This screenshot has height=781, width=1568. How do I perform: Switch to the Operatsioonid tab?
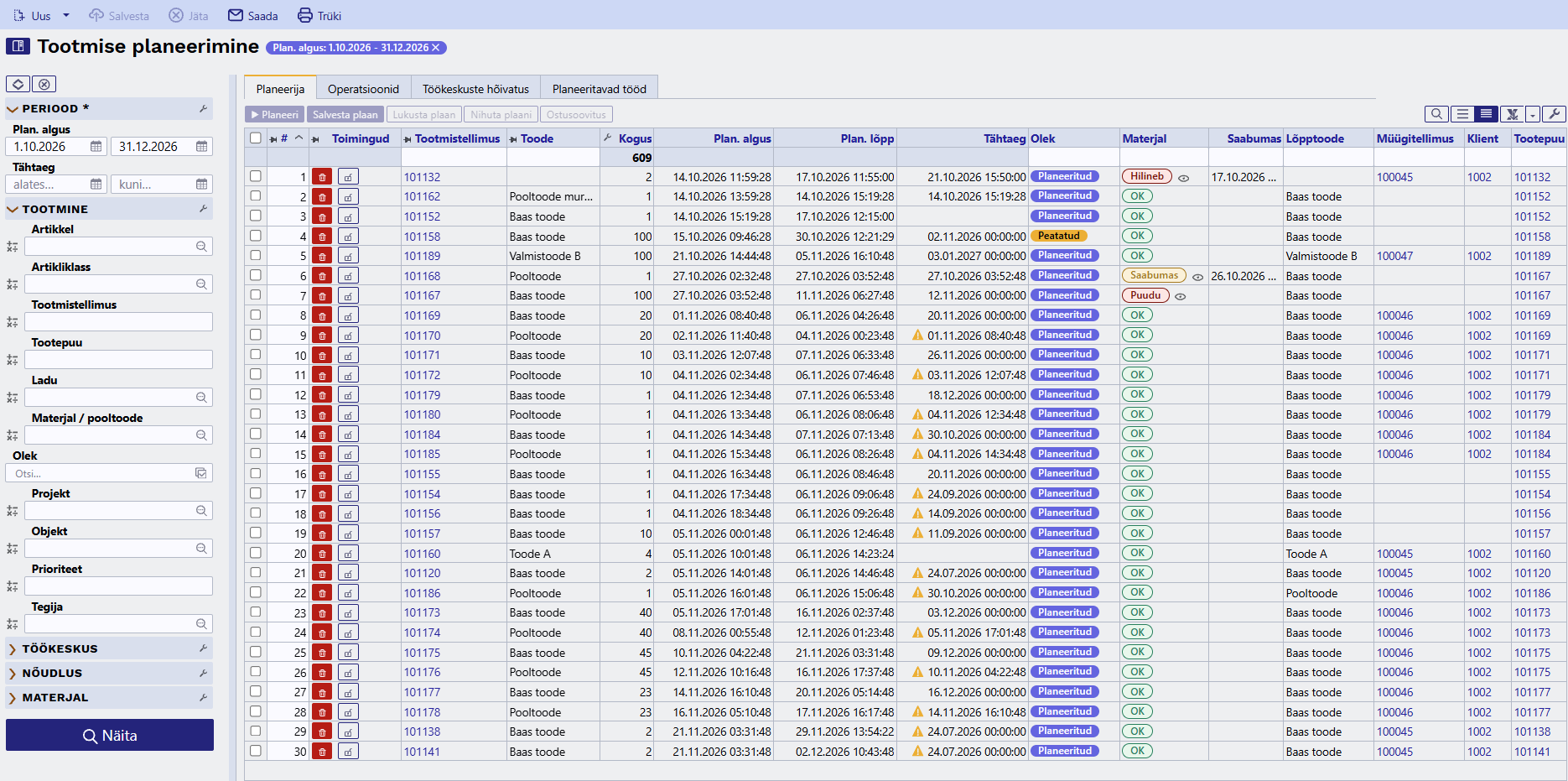(363, 88)
